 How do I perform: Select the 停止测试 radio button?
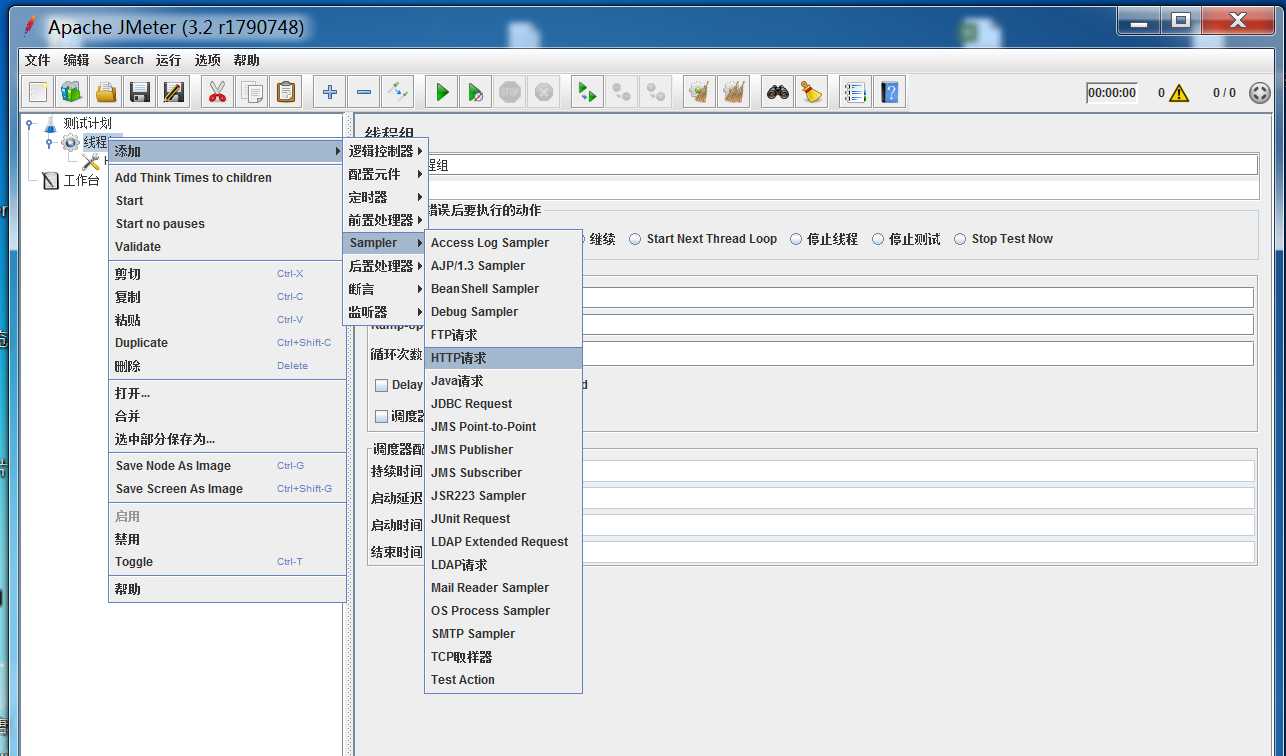pos(878,239)
